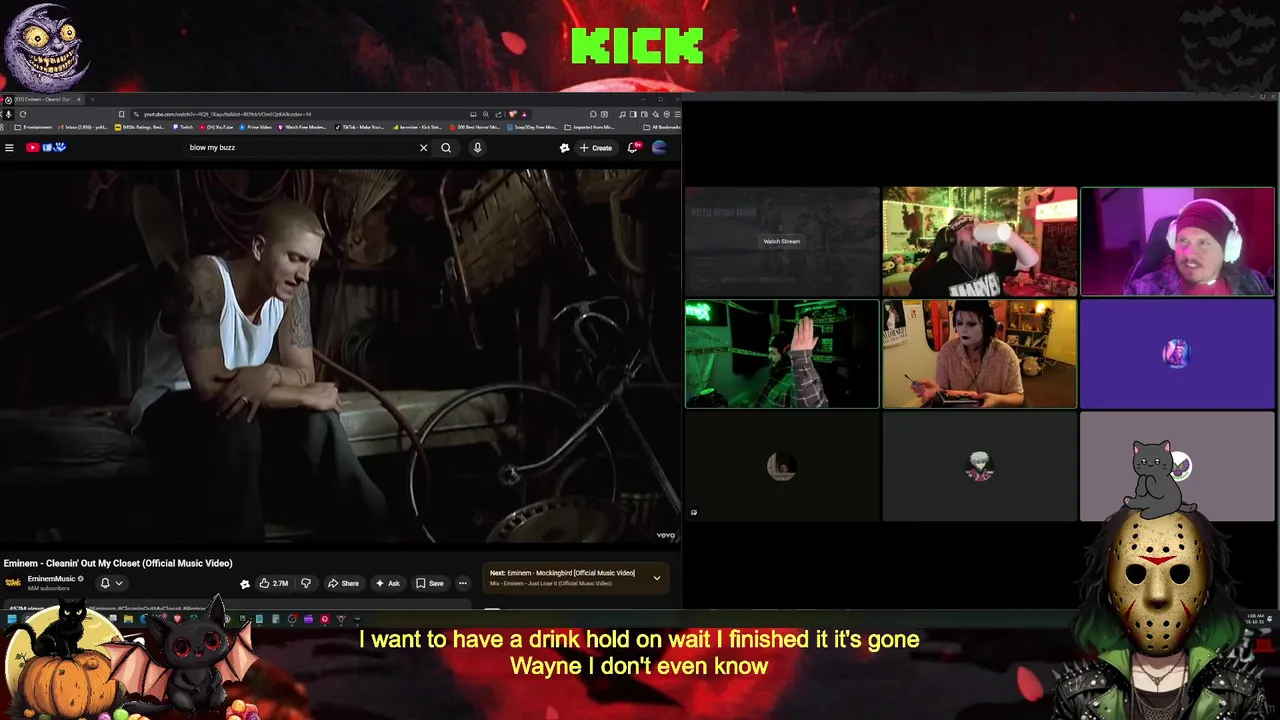Open the Inbox bookmark

85,127
